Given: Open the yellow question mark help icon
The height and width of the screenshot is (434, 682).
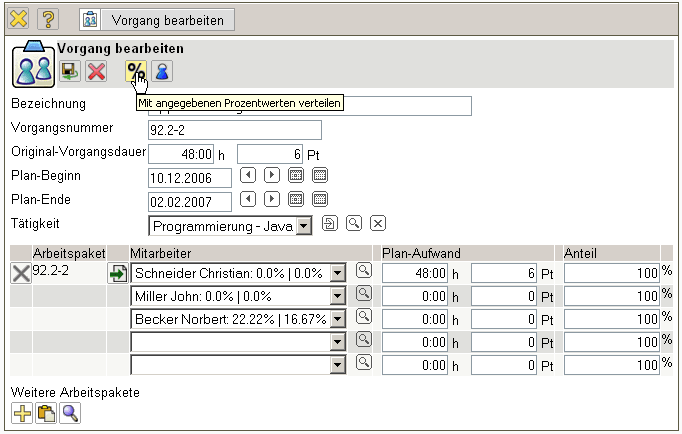Looking at the screenshot, I should (48, 19).
